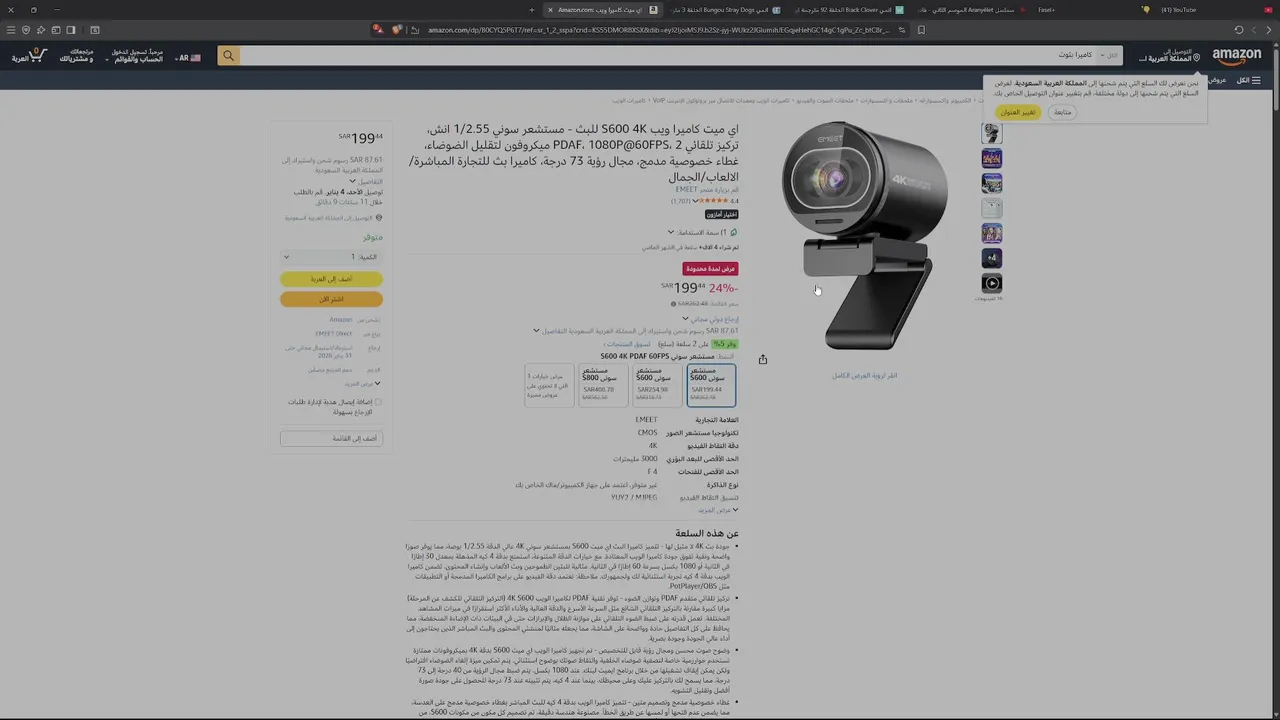
Task: Switch to the Bungou Stray Dogs tab
Action: 726,9
